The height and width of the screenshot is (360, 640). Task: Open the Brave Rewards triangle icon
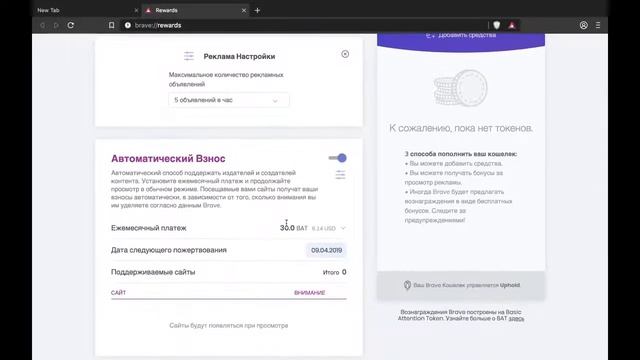pyautogui.click(x=512, y=25)
